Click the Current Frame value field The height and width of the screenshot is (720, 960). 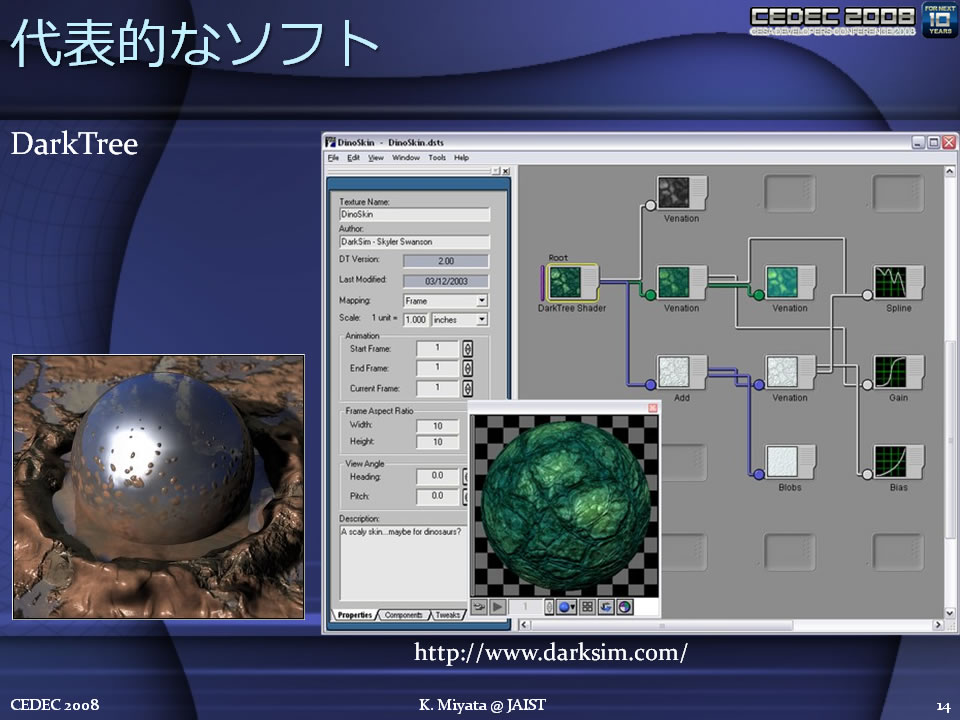click(437, 388)
